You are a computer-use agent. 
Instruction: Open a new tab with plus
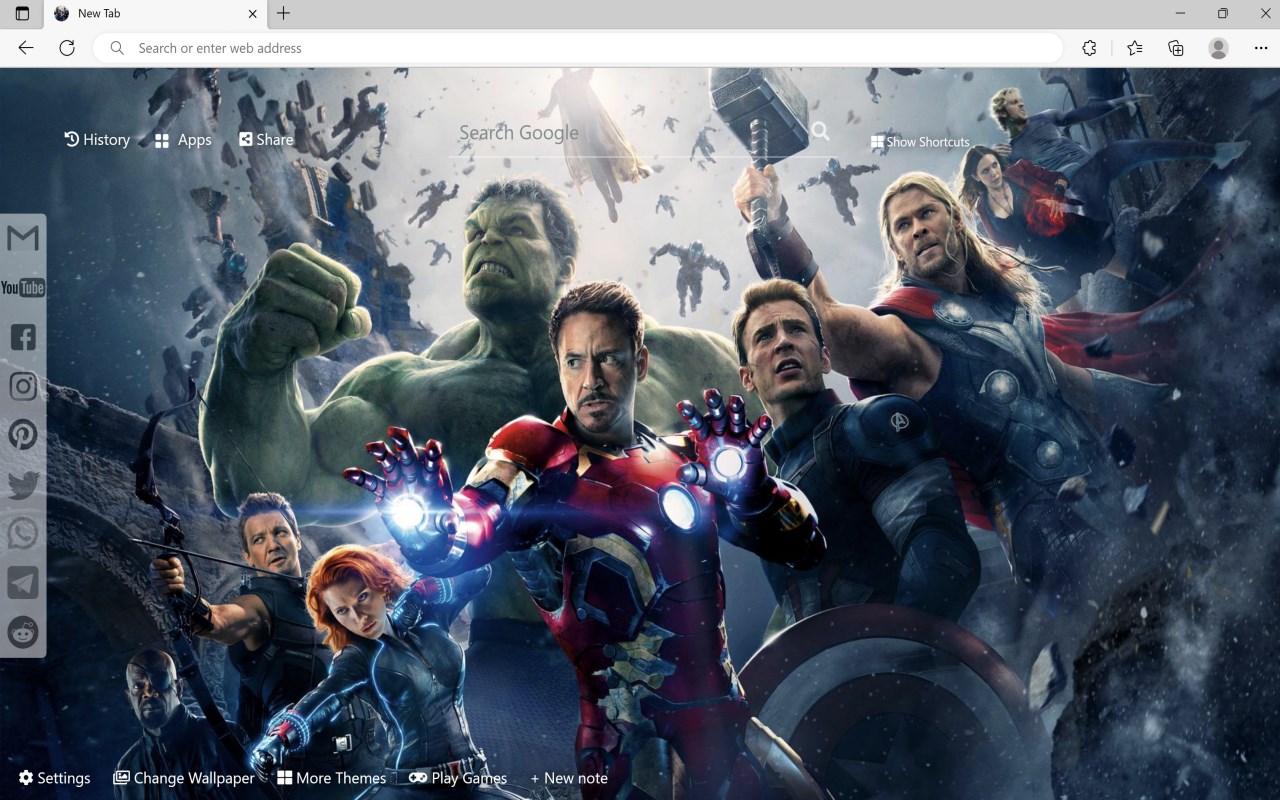pos(284,13)
